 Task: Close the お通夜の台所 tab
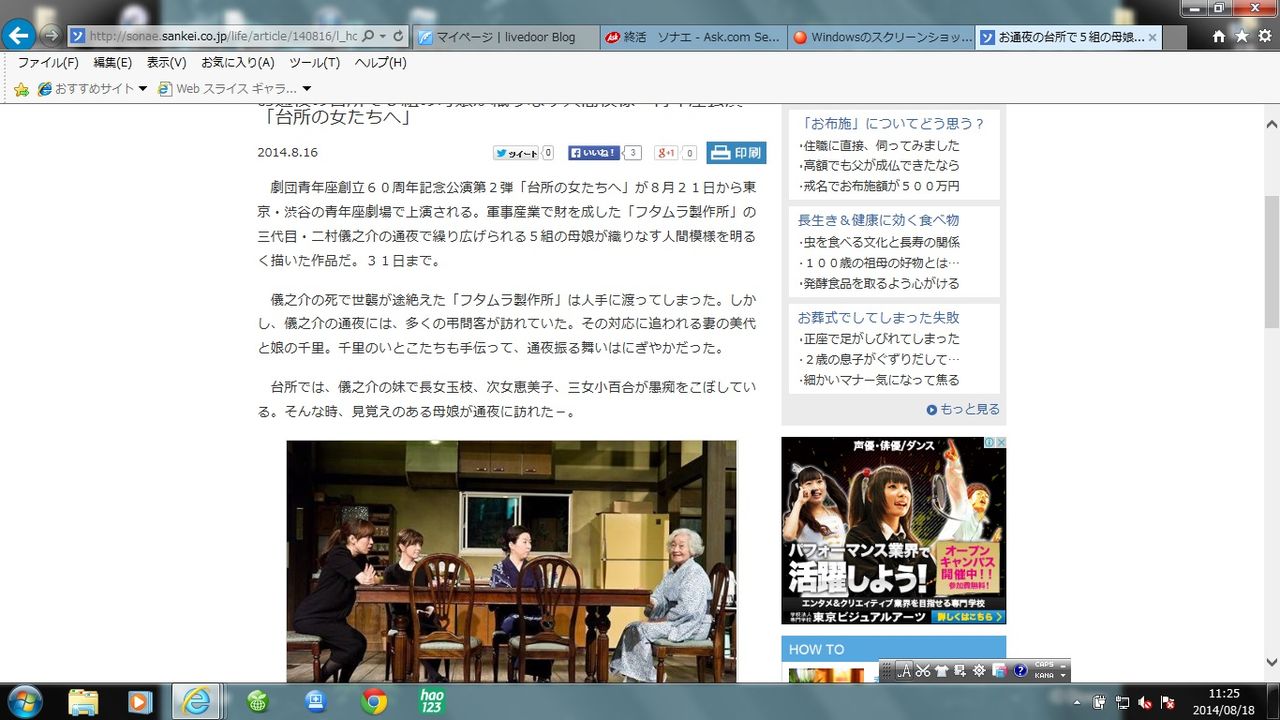tap(1152, 37)
